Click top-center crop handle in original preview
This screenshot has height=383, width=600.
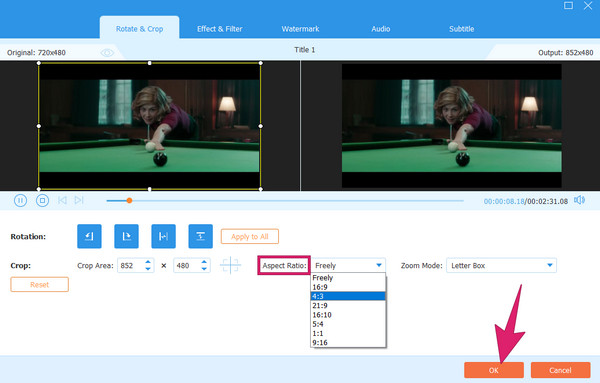[x=150, y=63]
